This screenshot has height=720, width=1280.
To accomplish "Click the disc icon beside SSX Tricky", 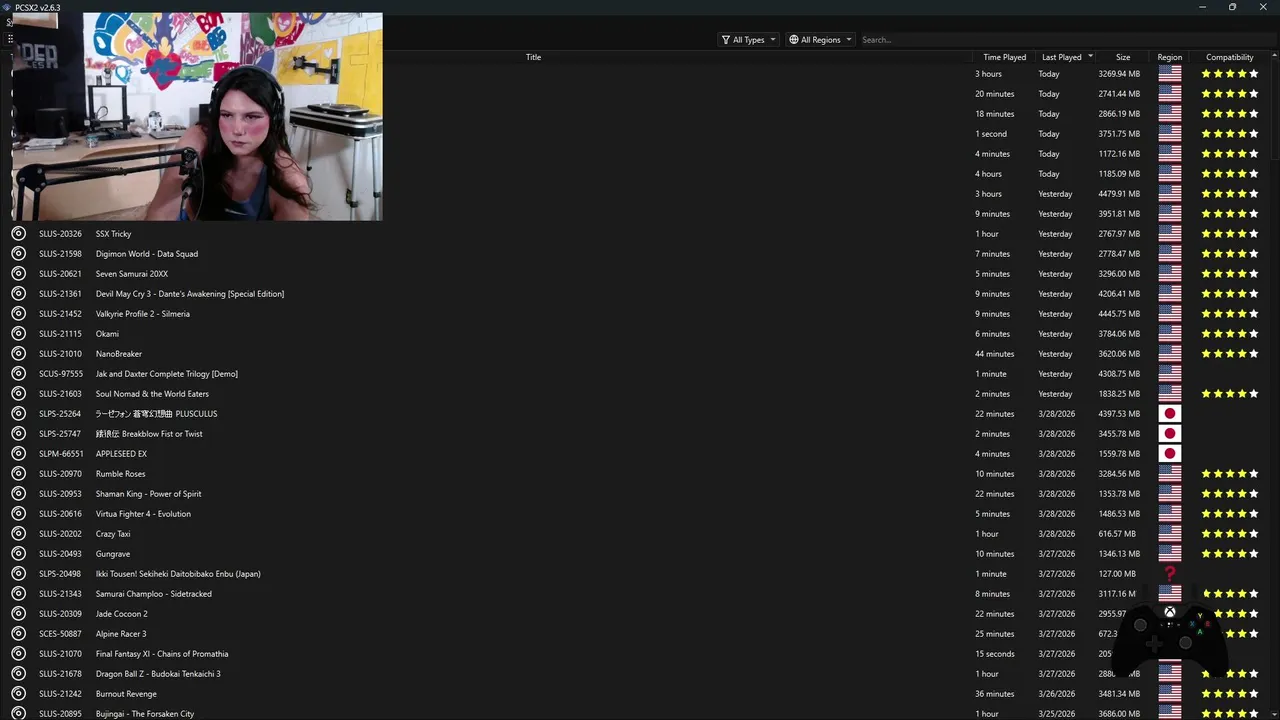I will tap(18, 234).
